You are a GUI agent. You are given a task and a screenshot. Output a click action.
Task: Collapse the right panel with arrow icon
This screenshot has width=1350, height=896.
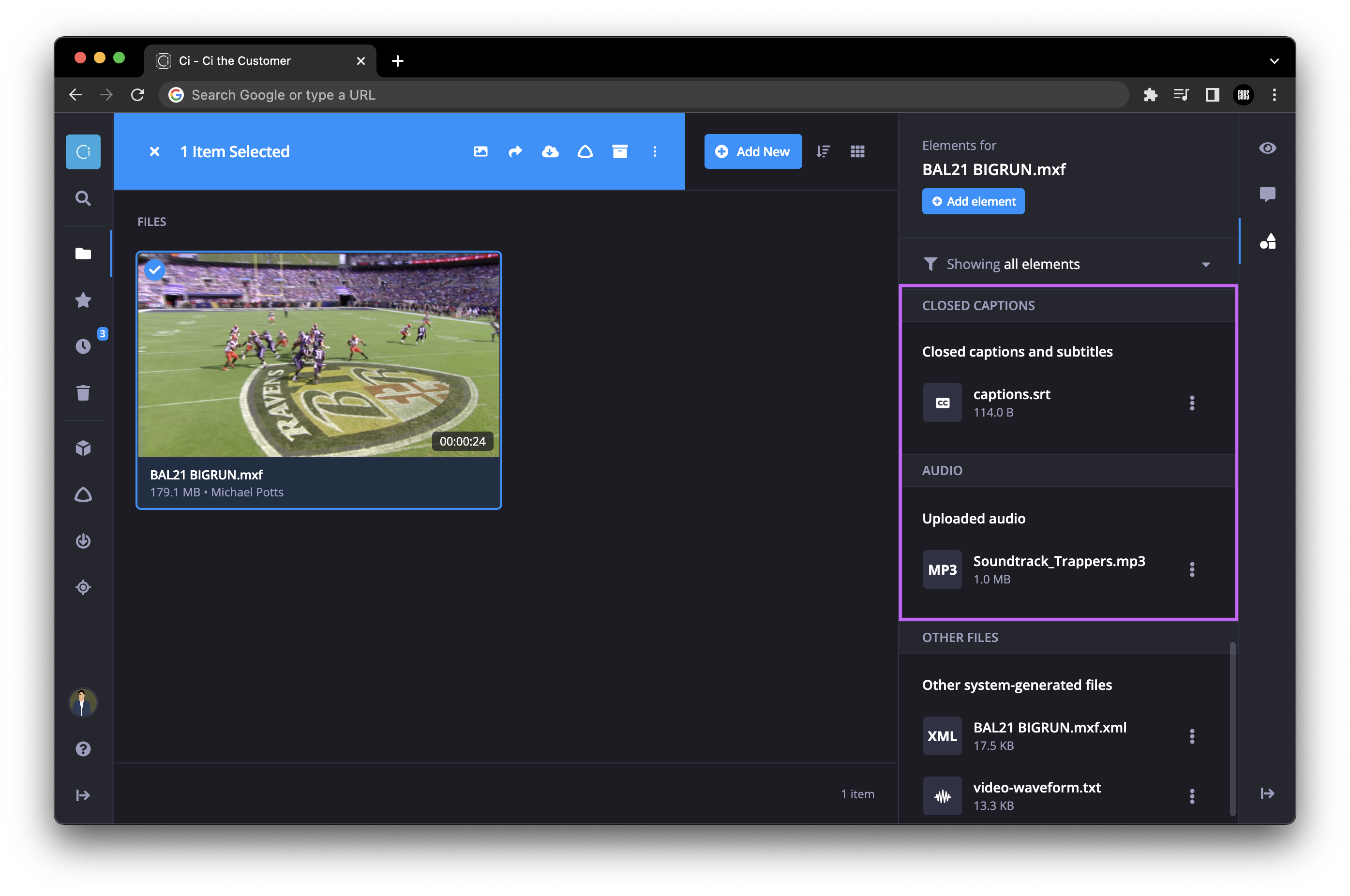tap(1267, 793)
